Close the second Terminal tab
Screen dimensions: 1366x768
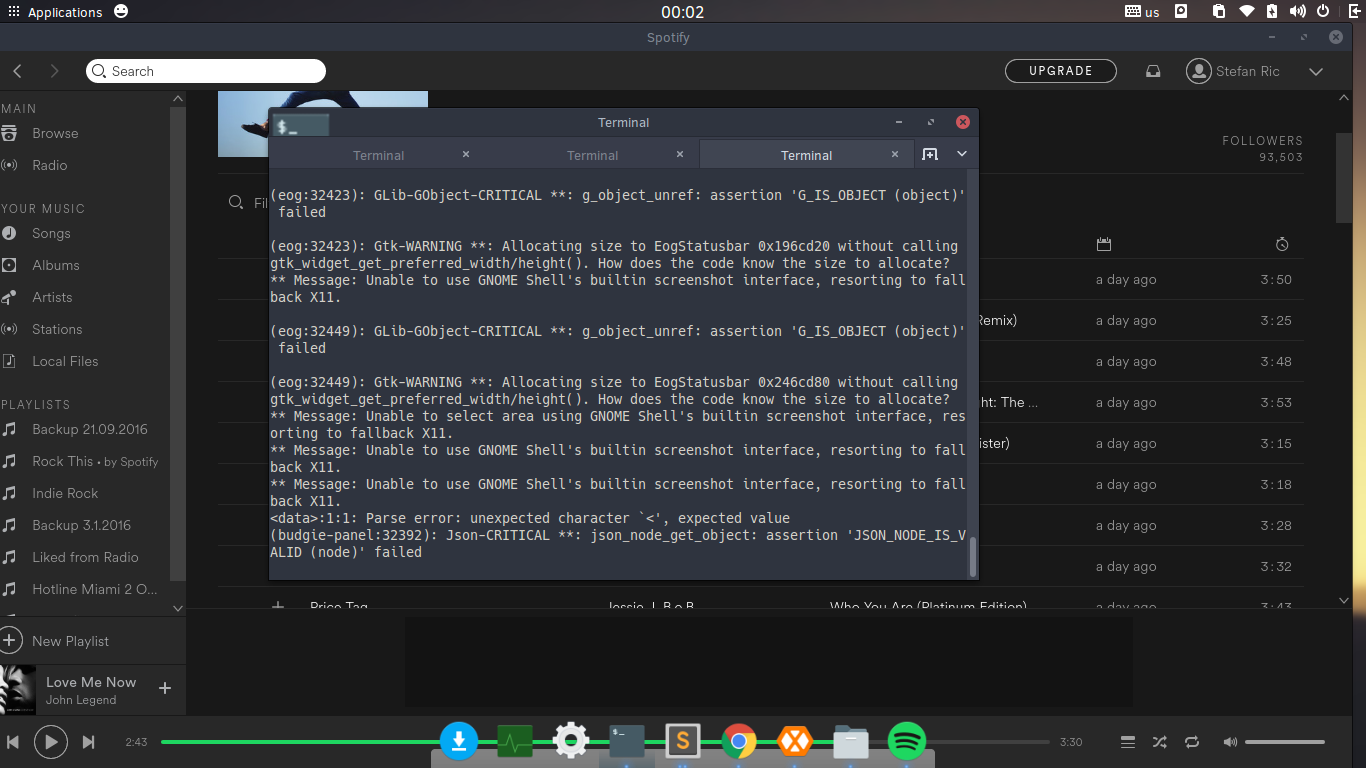click(x=680, y=154)
